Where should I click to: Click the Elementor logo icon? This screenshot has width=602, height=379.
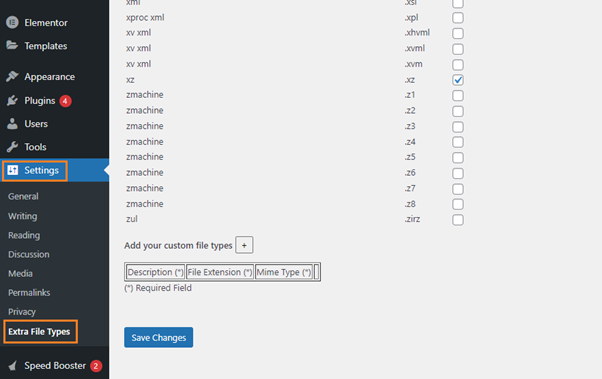12,23
